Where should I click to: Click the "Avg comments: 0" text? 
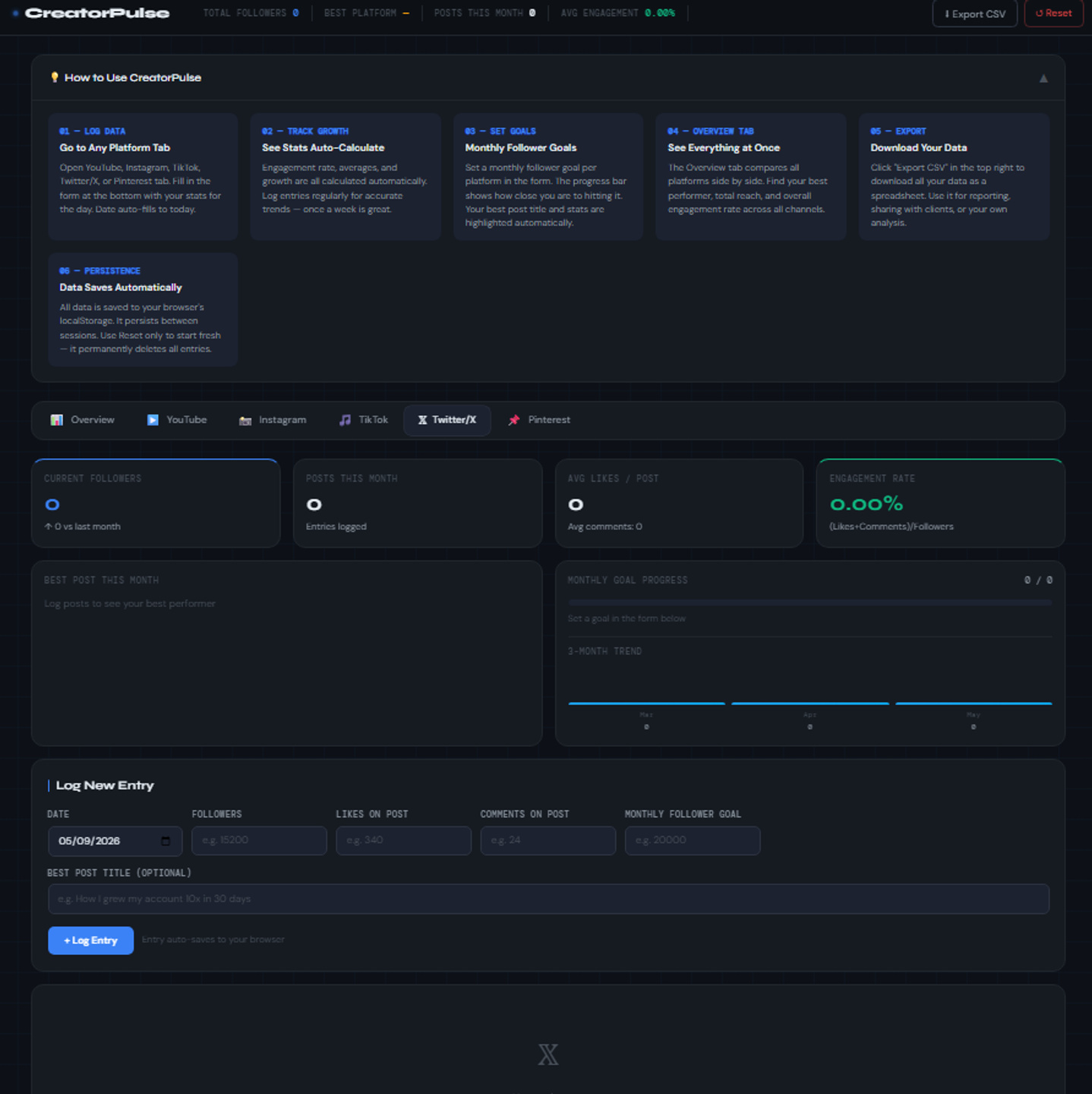(x=605, y=526)
